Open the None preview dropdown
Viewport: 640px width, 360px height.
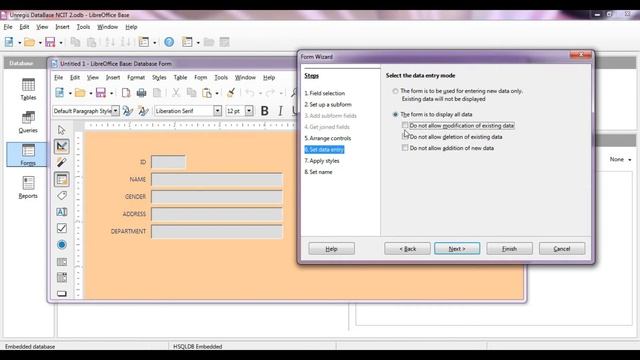[x=620, y=159]
